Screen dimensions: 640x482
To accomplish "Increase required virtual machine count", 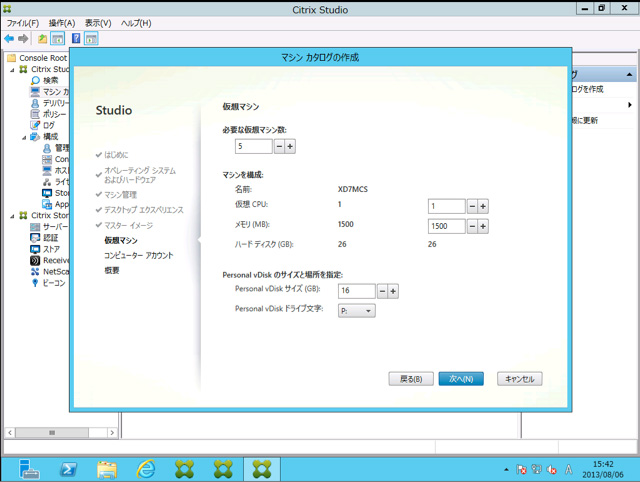I will pos(290,146).
